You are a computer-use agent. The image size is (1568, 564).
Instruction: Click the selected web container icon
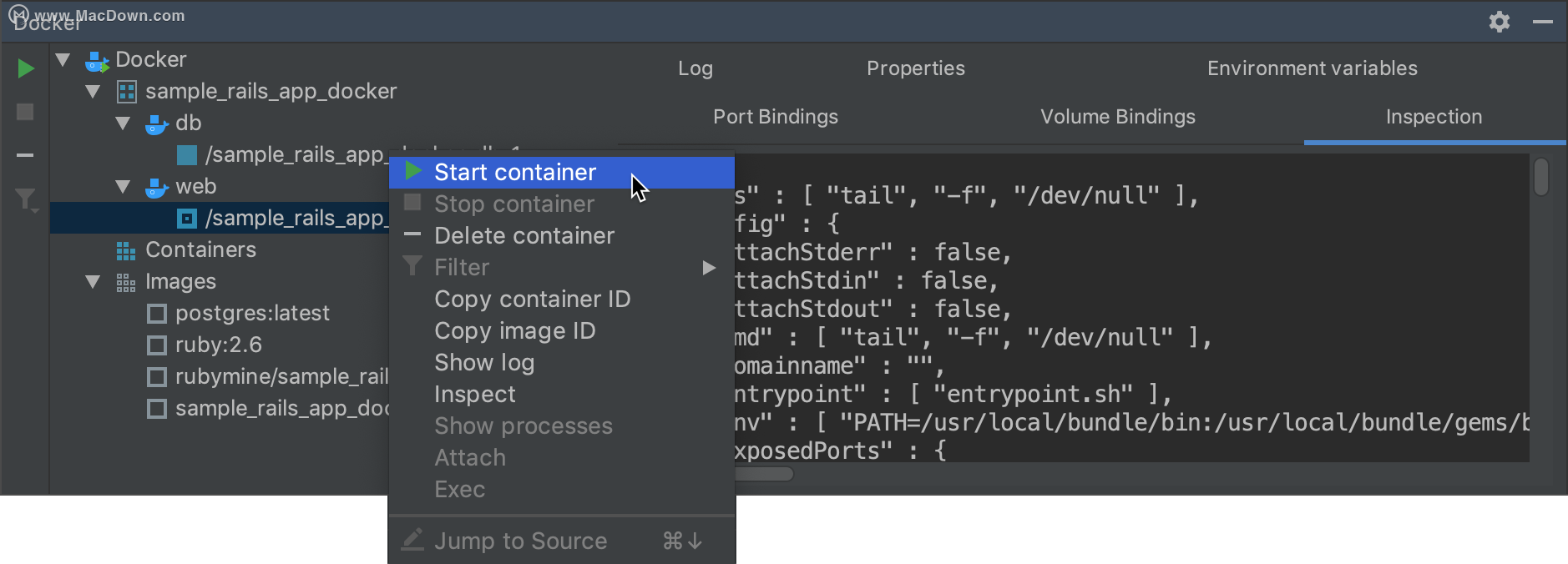(187, 219)
